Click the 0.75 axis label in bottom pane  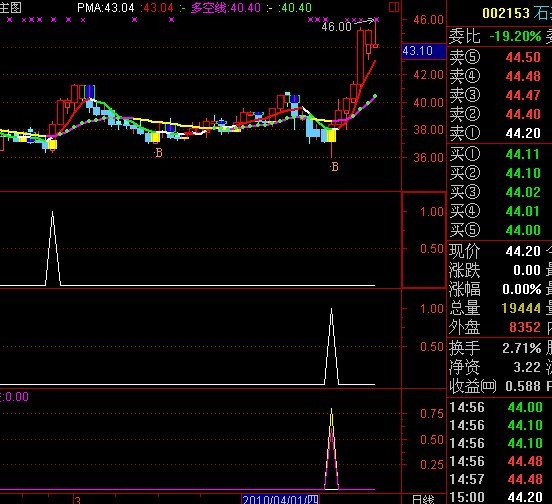click(x=432, y=414)
